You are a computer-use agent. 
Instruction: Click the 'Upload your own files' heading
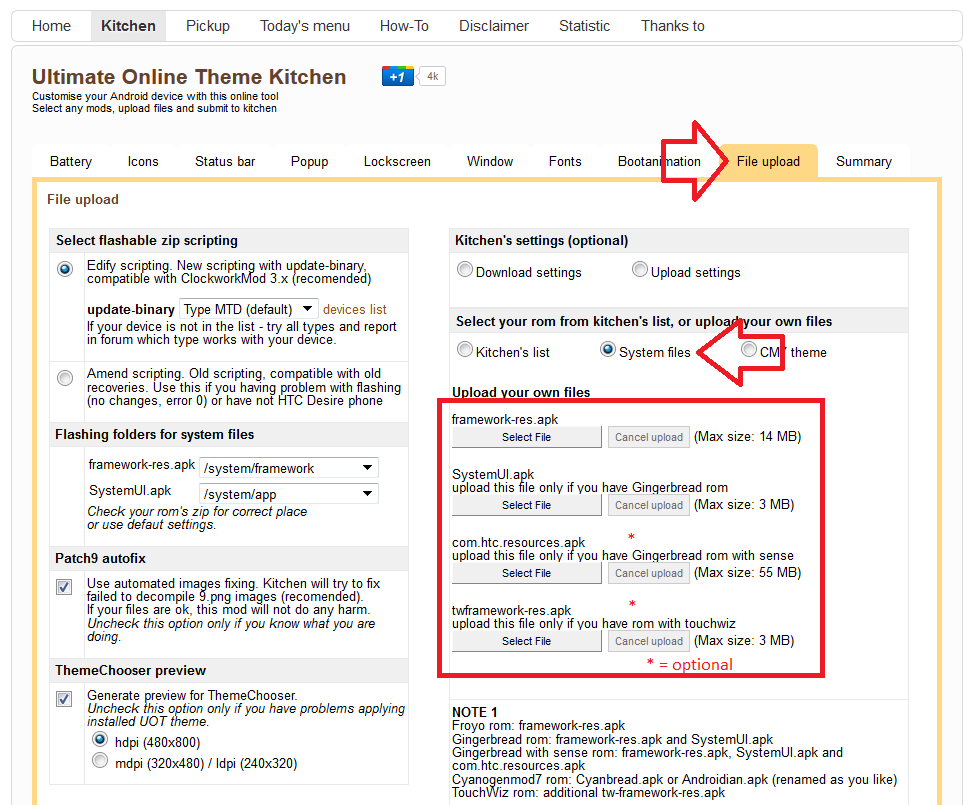pos(521,392)
